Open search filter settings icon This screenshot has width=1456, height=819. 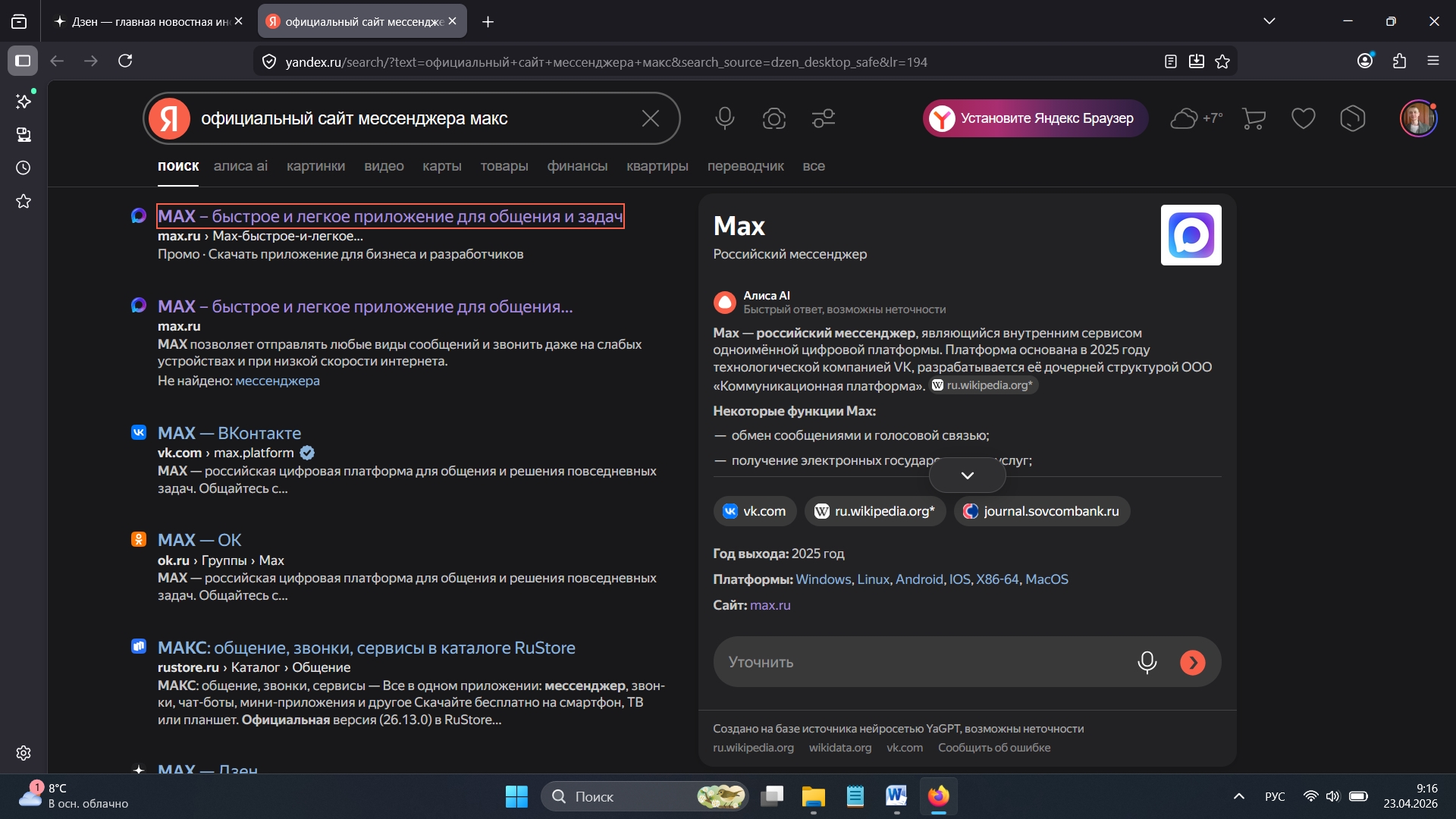coord(824,118)
